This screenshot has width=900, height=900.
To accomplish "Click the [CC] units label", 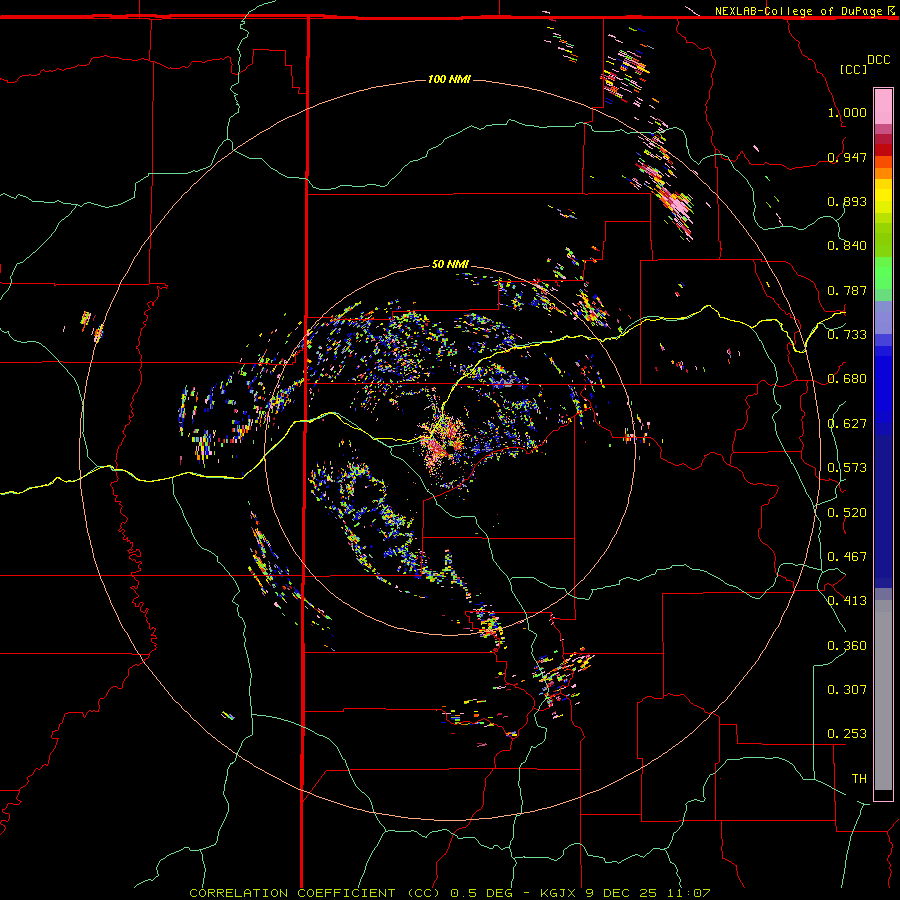I will [854, 69].
